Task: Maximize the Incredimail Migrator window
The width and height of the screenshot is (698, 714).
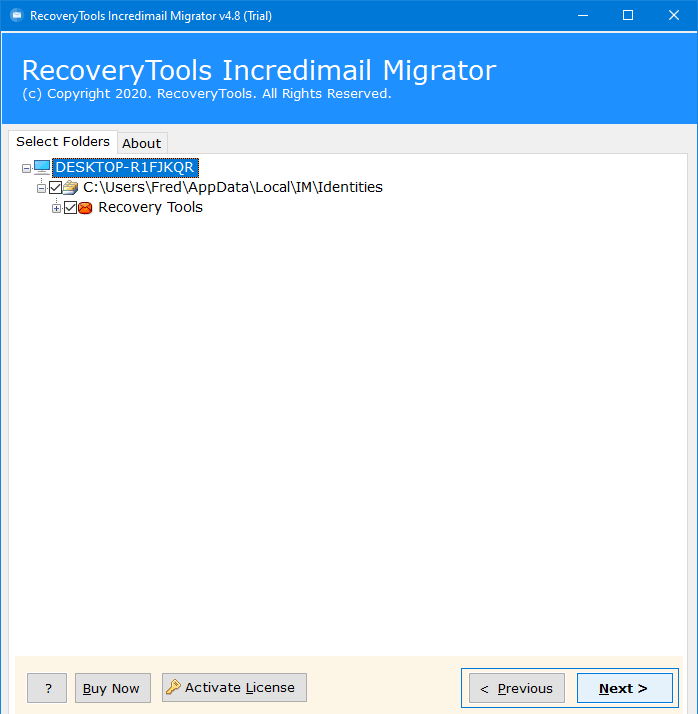Action: [628, 15]
